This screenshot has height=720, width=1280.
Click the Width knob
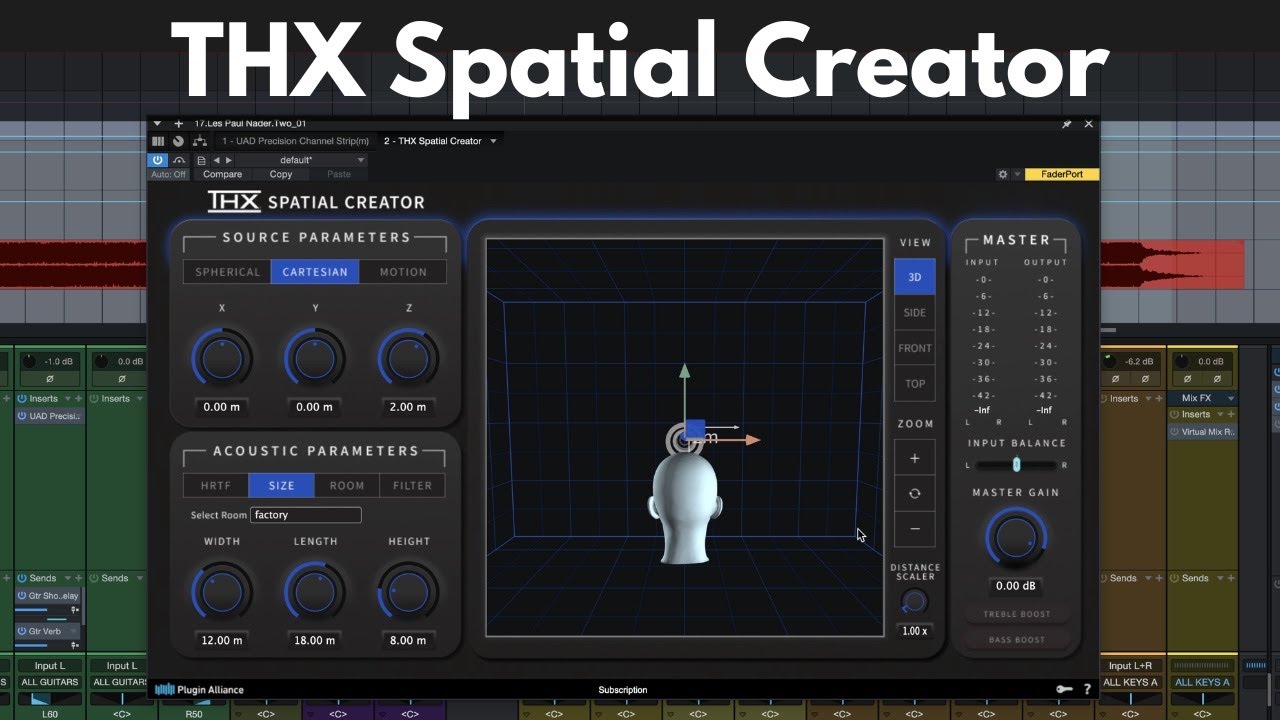click(222, 591)
